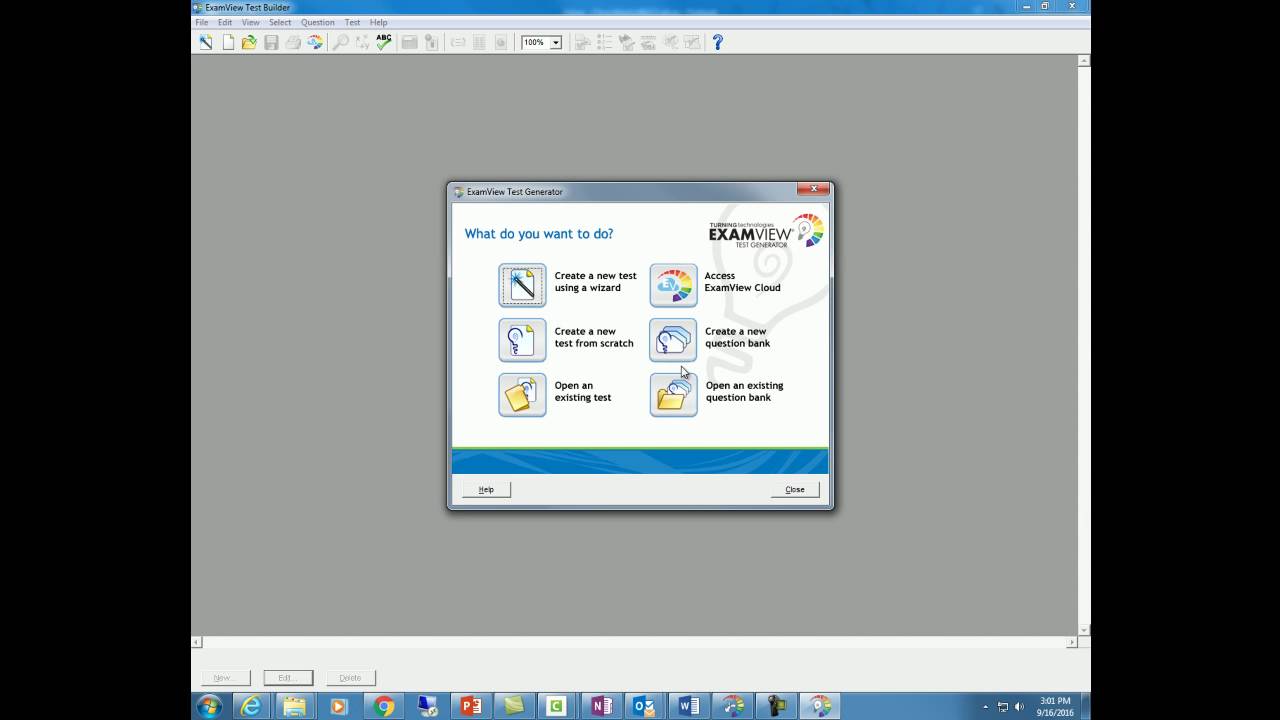Click the vertical scrollbar up arrow
Screen dimensions: 1280x720
point(1084,61)
